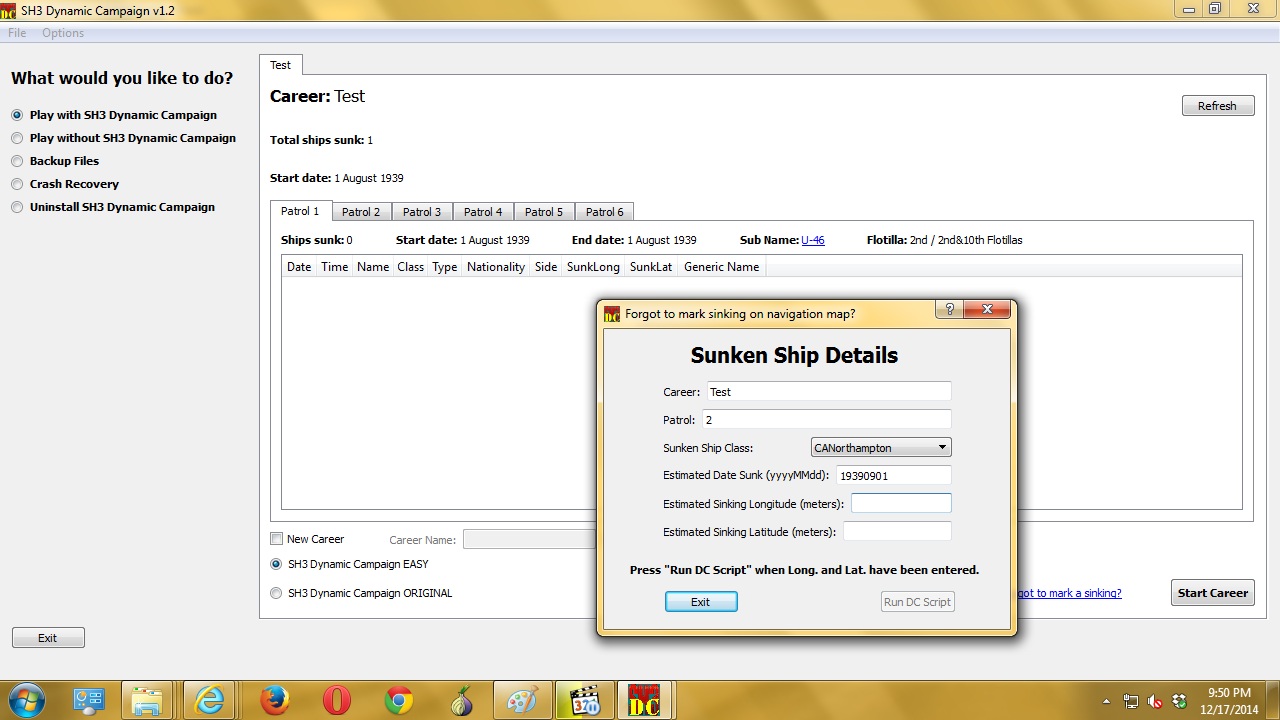Switch to the Patrol 3 tab

click(x=422, y=212)
